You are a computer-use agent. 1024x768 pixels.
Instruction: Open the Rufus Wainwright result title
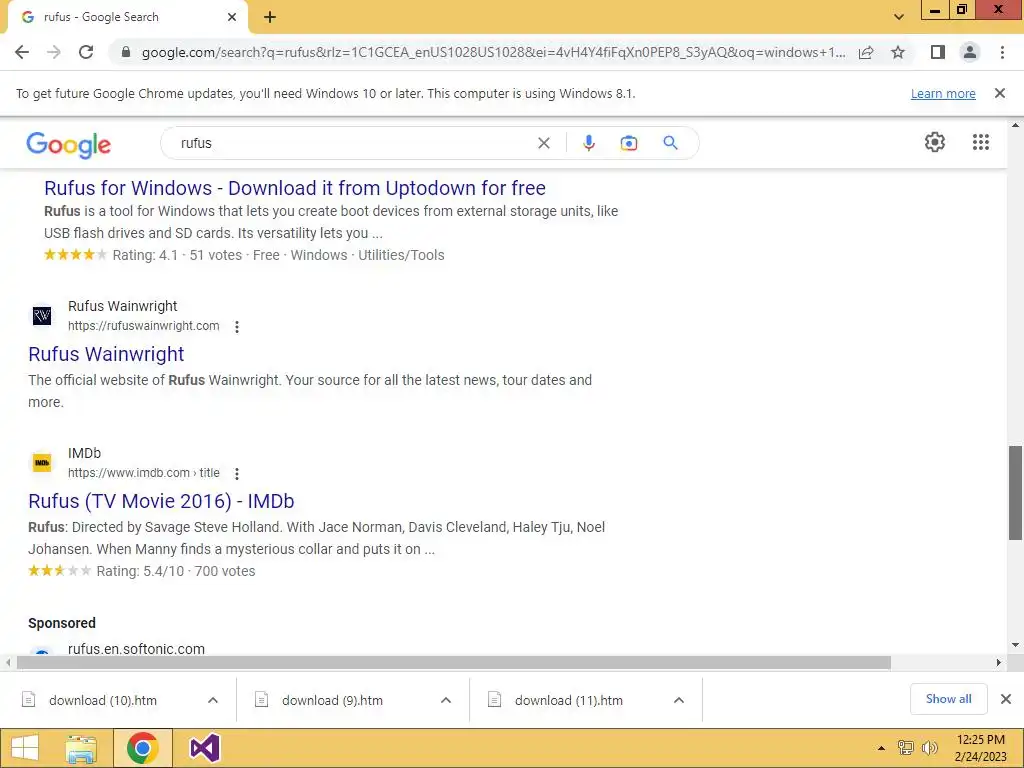pos(106,354)
